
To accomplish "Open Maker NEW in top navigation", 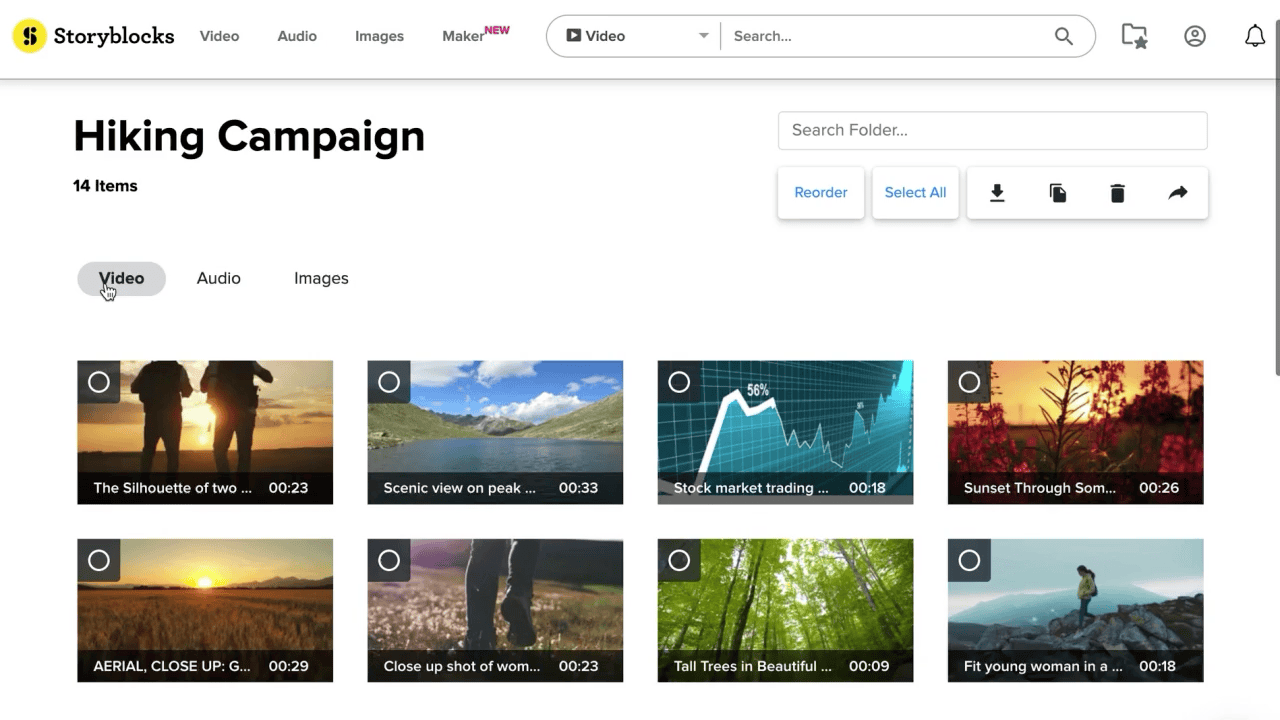I will (476, 35).
